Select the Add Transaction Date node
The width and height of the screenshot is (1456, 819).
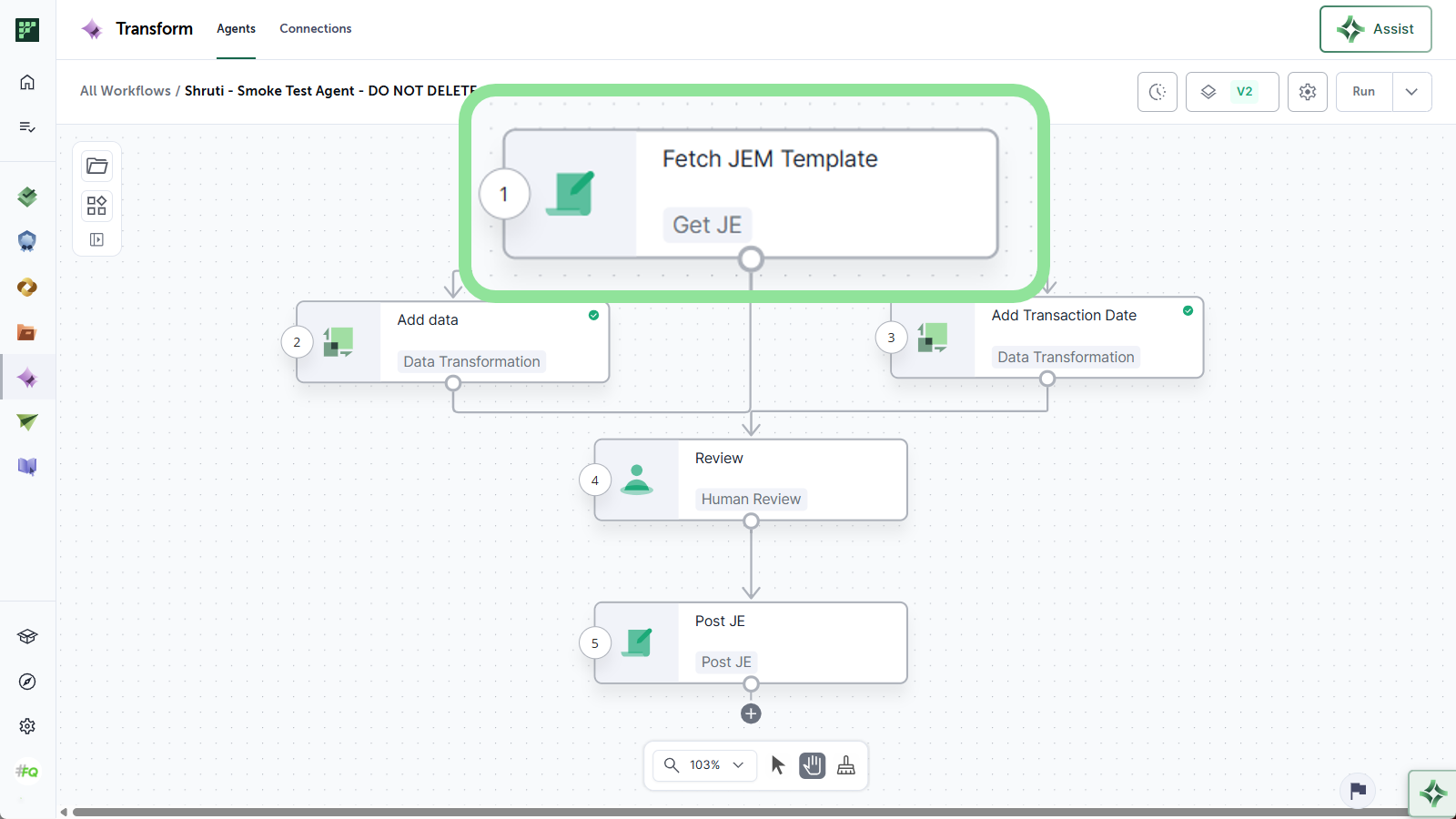tap(1047, 338)
